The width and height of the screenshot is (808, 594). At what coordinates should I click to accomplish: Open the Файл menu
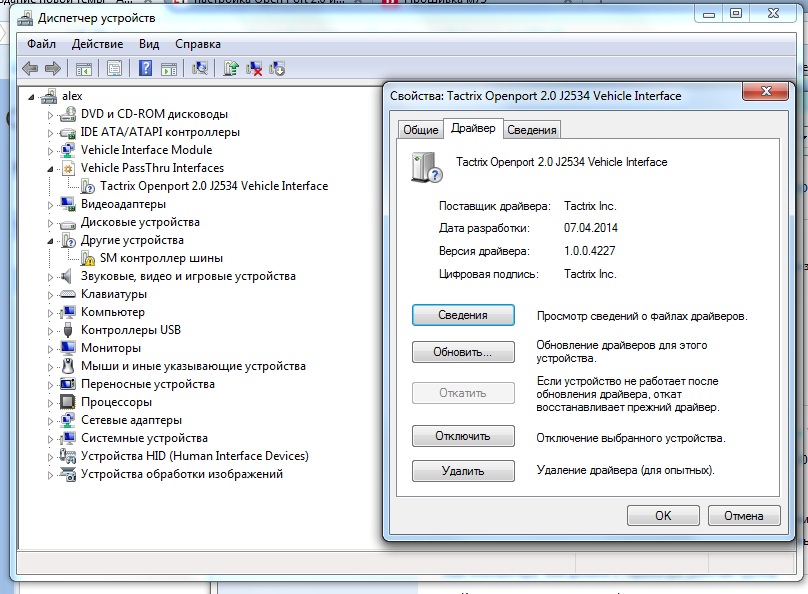(41, 44)
